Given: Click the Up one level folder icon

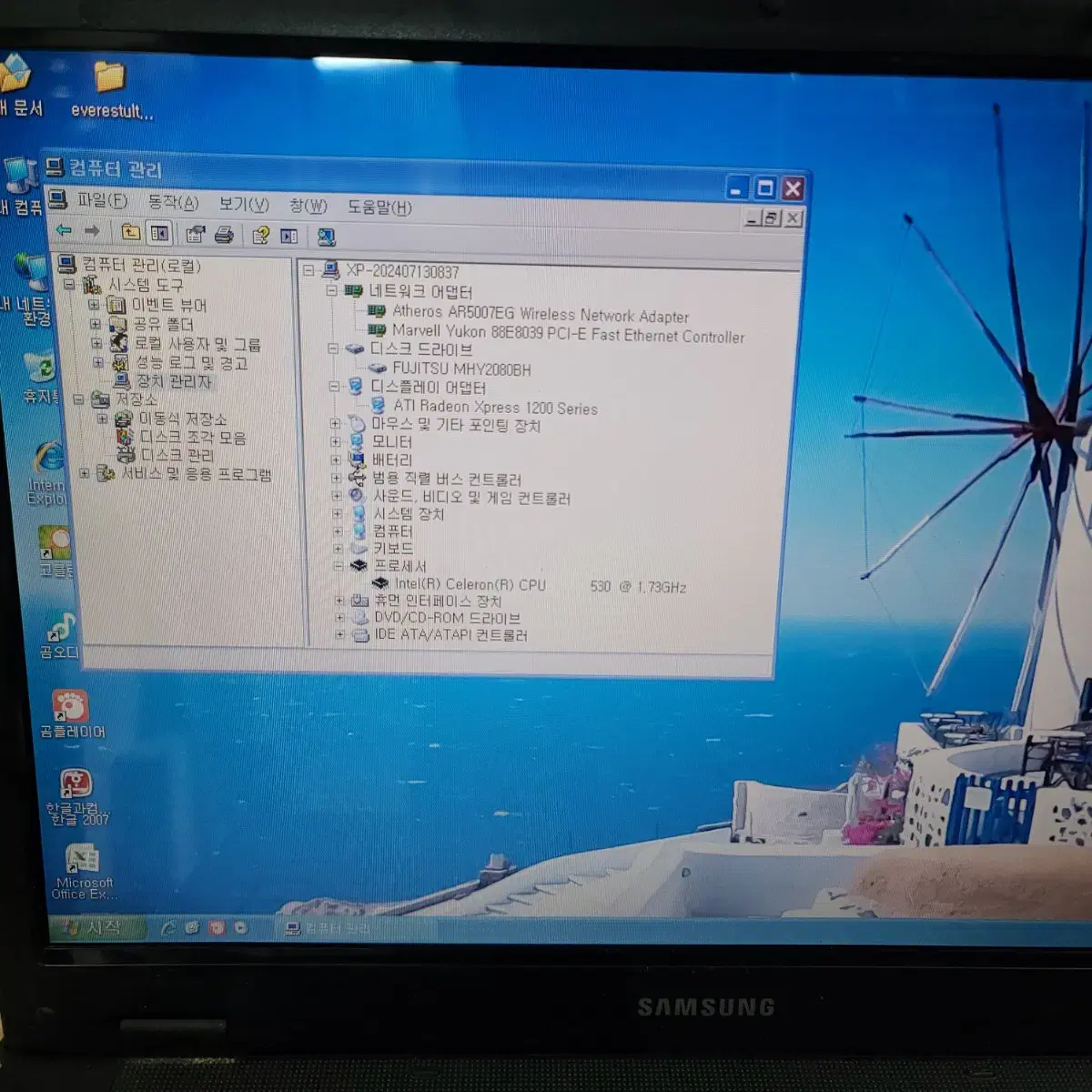Looking at the screenshot, I should pyautogui.click(x=131, y=232).
